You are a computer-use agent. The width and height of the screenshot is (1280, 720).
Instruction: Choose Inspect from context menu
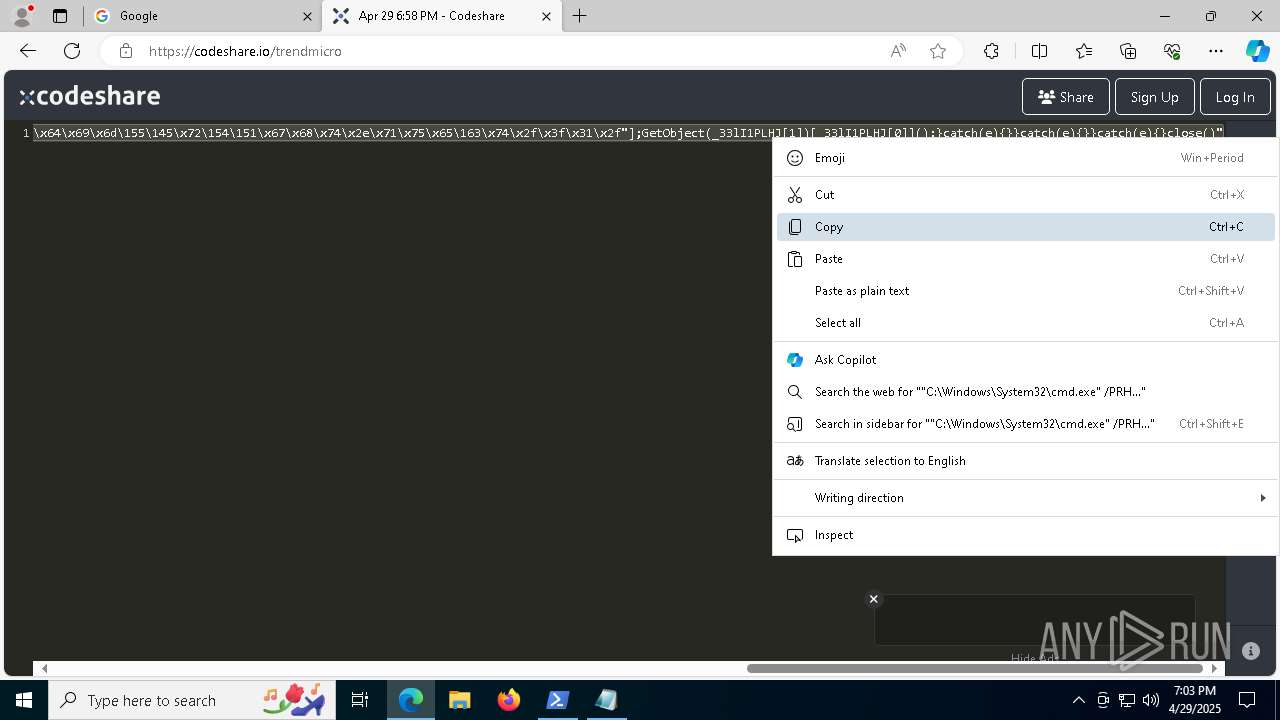(x=1027, y=535)
